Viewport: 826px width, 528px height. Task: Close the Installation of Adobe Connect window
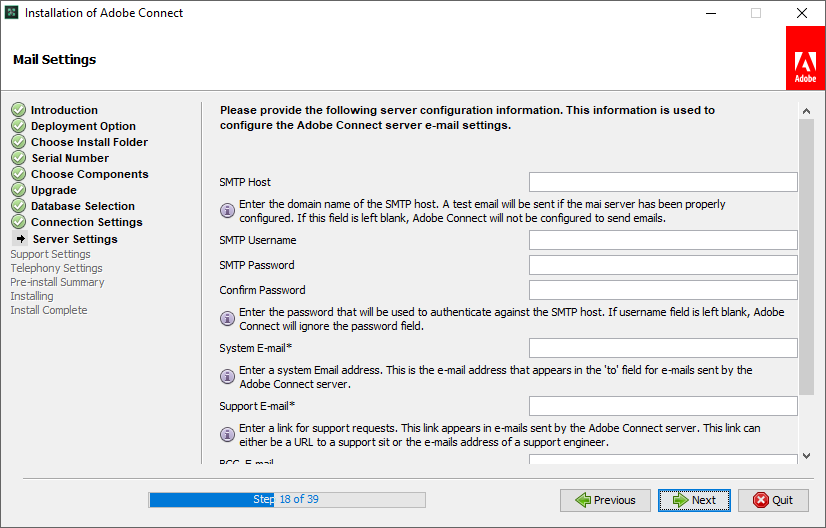pyautogui.click(x=802, y=13)
